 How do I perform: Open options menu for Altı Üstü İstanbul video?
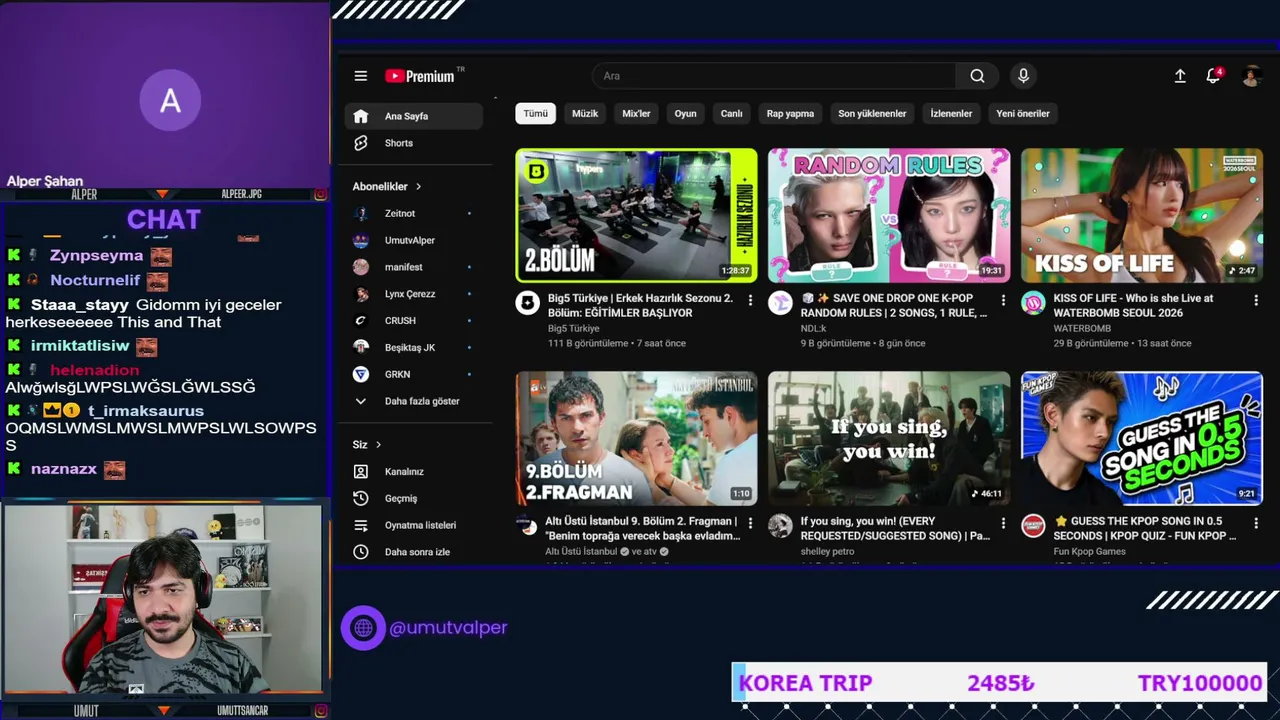point(750,523)
